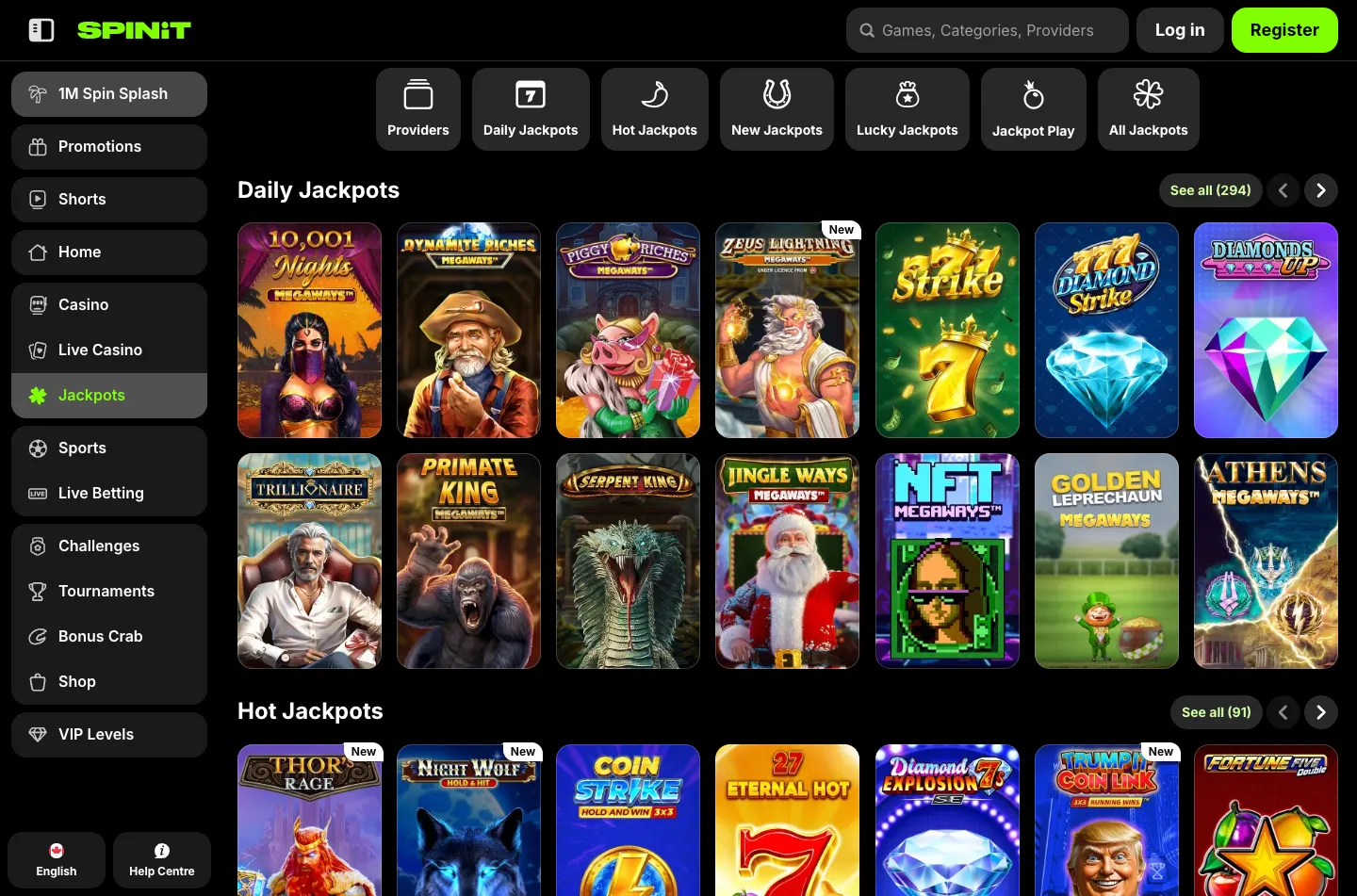Open the Live Casino section
Image resolution: width=1357 pixels, height=896 pixels.
pos(109,350)
